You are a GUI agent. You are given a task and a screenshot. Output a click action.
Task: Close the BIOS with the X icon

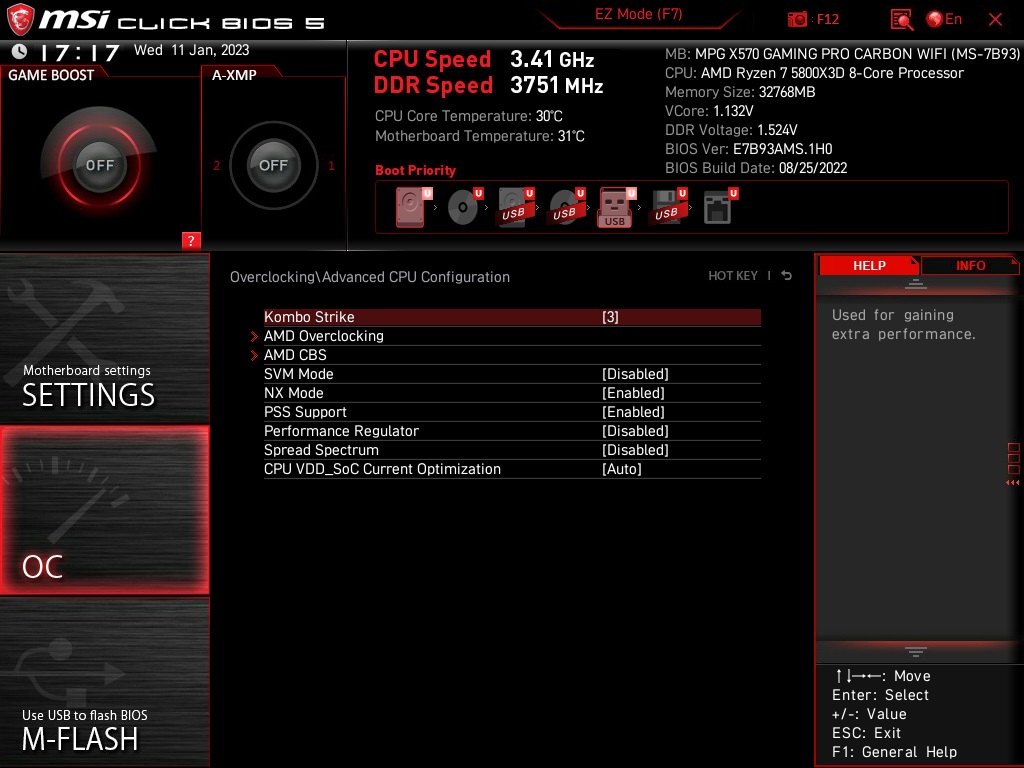(995, 20)
